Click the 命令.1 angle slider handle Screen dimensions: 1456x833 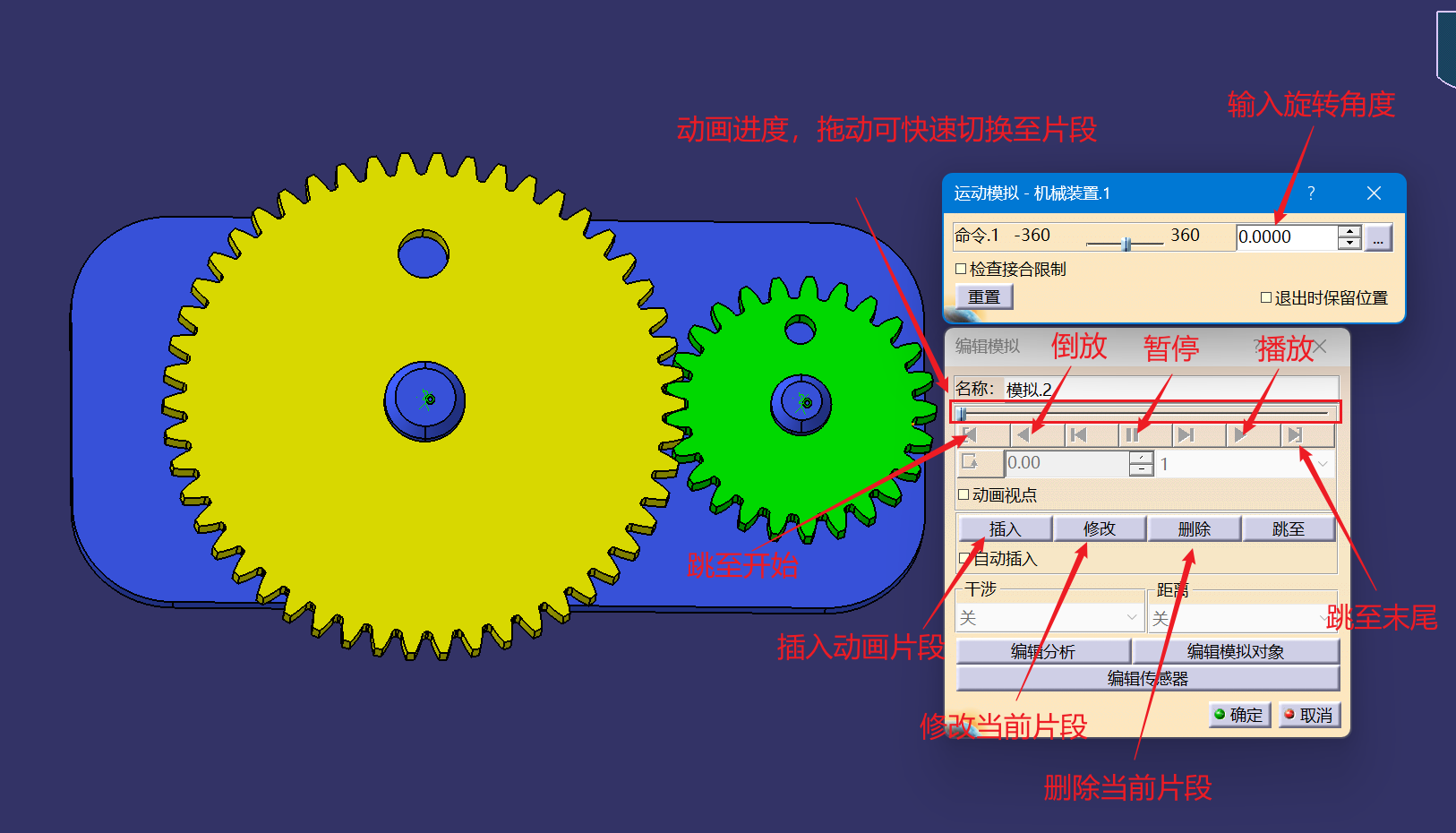1126,244
